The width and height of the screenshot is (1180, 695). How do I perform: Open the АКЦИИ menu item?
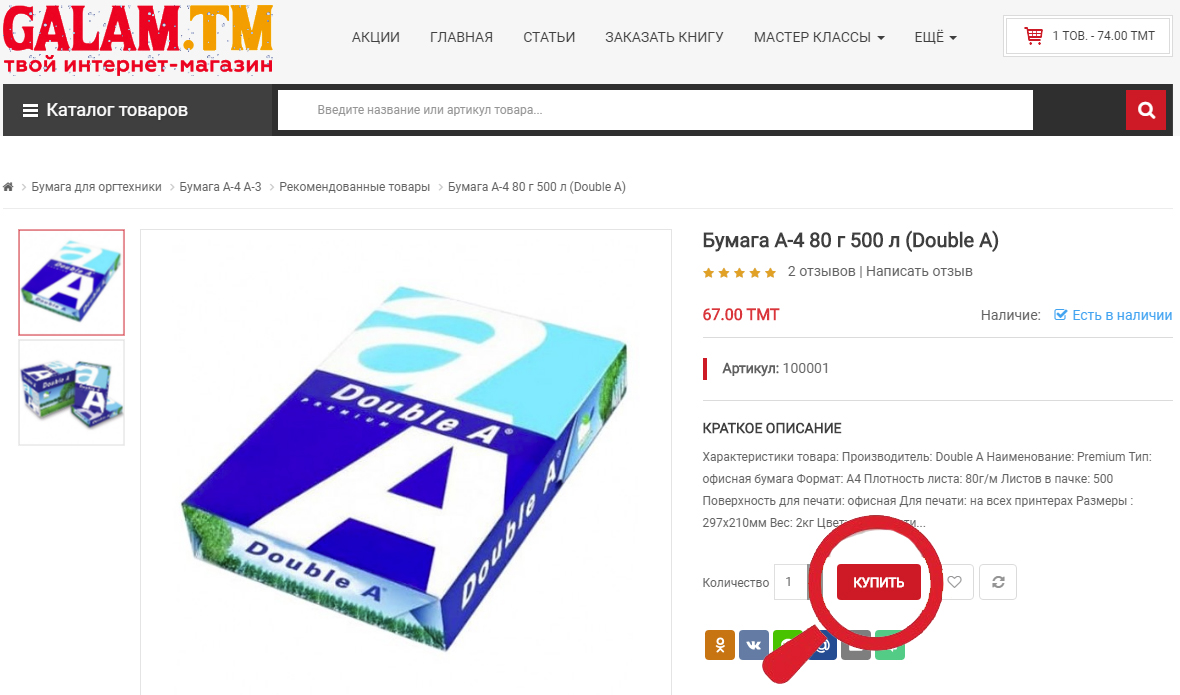coord(376,37)
